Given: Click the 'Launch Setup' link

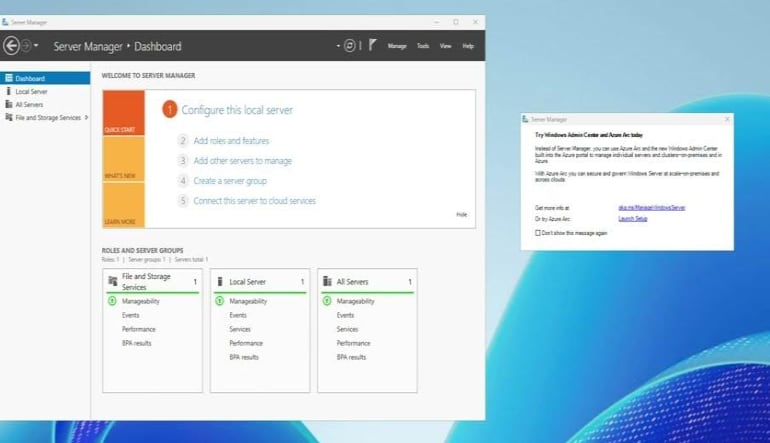Looking at the screenshot, I should [633, 218].
